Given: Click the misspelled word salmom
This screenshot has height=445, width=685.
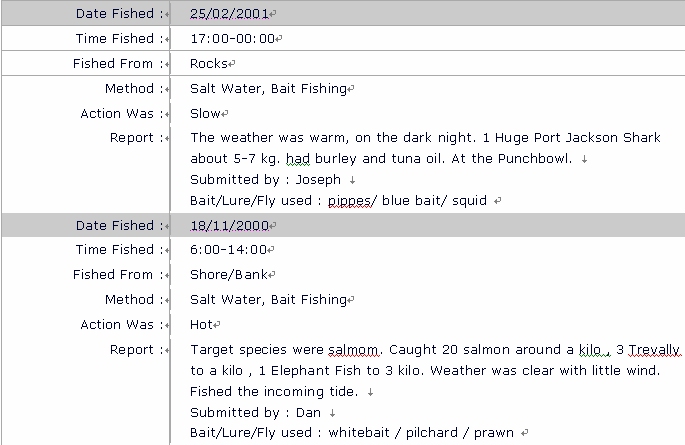Looking at the screenshot, I should pos(353,350).
